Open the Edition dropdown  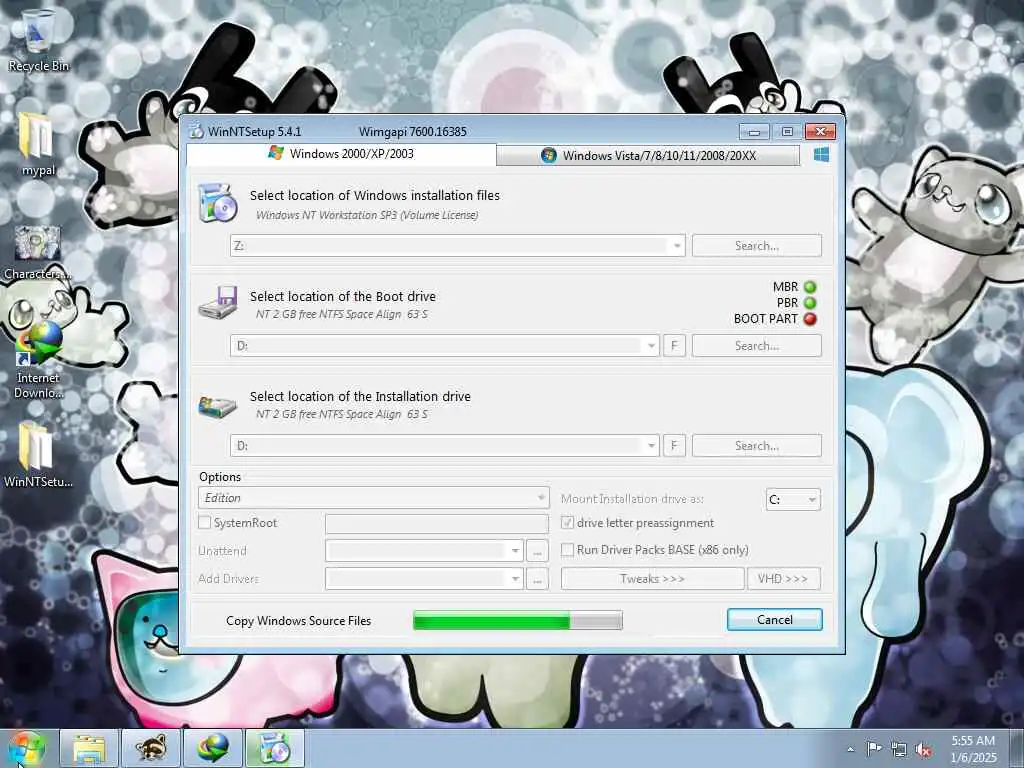(x=374, y=498)
